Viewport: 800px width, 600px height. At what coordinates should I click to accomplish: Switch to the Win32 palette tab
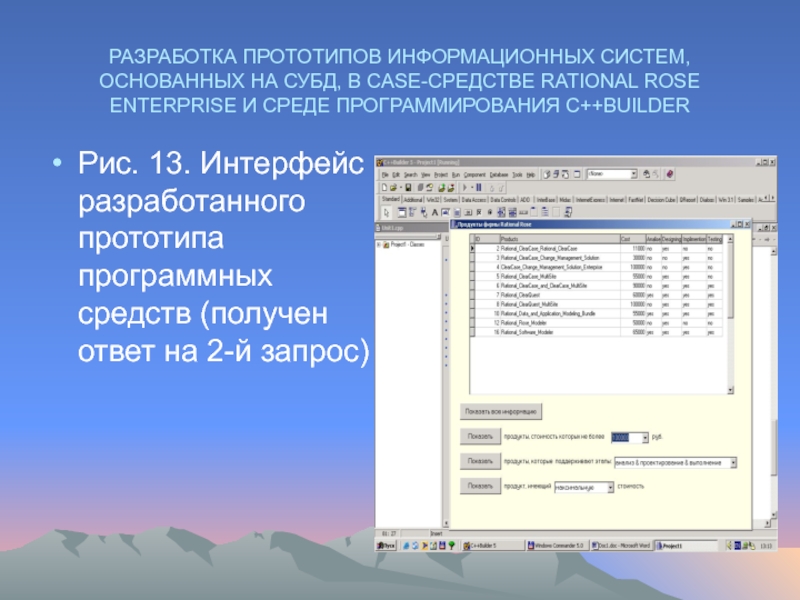pos(433,199)
